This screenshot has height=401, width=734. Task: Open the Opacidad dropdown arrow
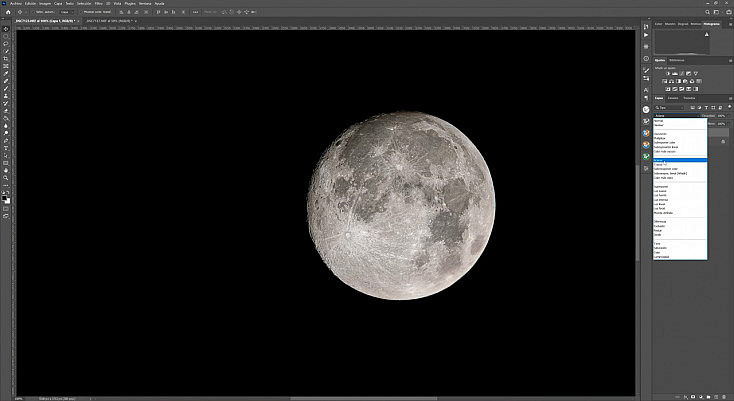(x=728, y=116)
